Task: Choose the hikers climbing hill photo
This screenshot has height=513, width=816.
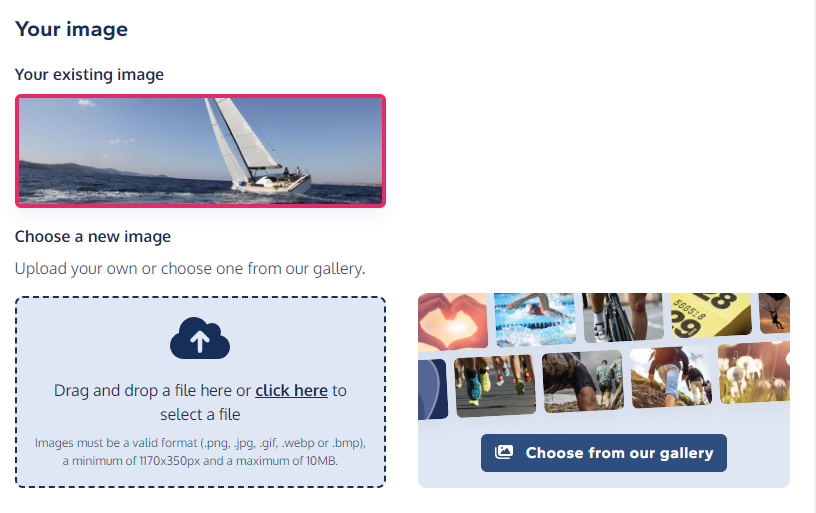Action: click(x=671, y=377)
